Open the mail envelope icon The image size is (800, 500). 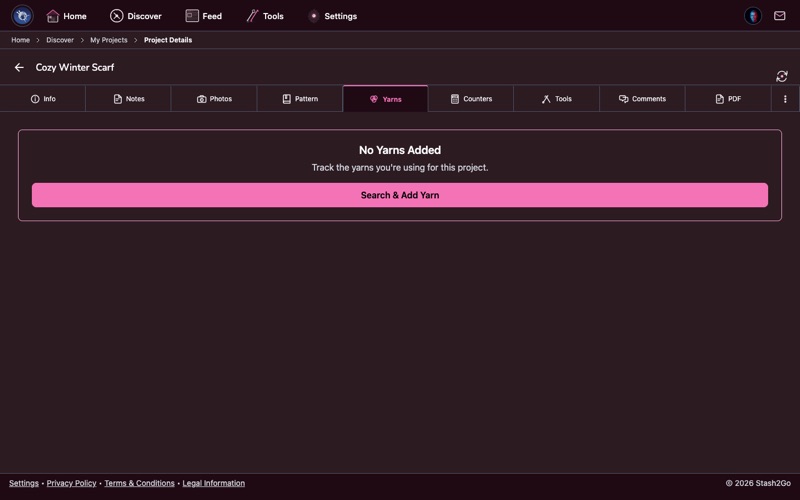pos(780,16)
